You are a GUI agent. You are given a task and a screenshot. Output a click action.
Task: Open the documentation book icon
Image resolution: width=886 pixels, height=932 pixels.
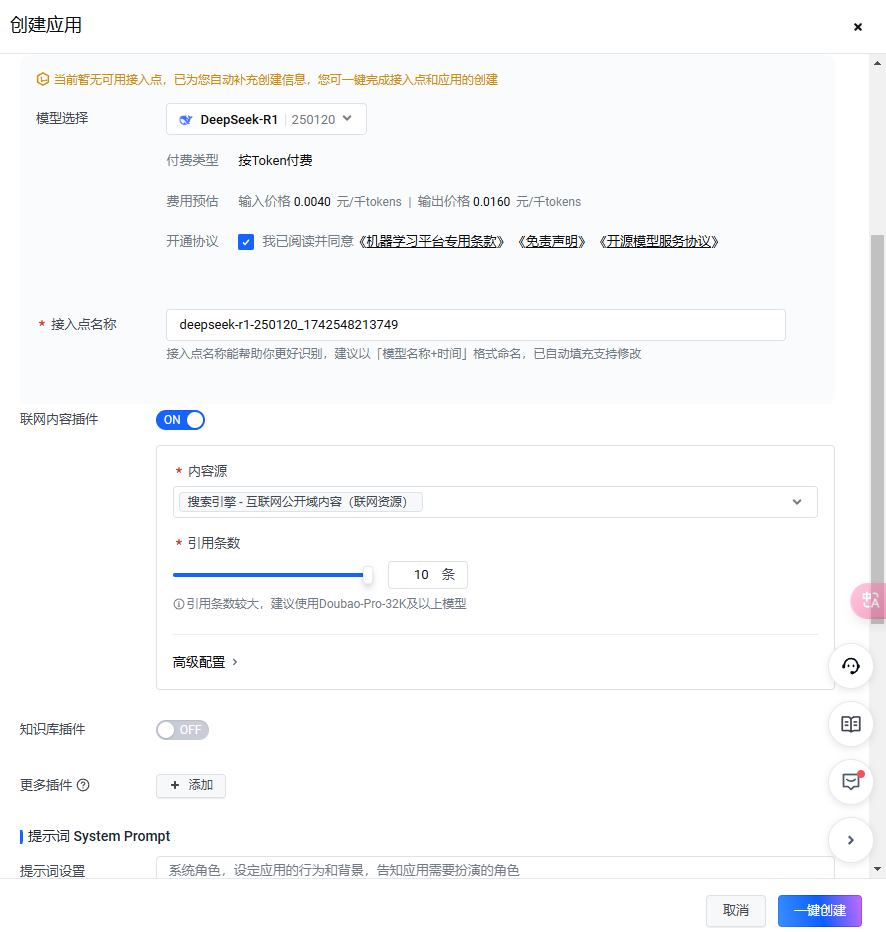coord(851,724)
